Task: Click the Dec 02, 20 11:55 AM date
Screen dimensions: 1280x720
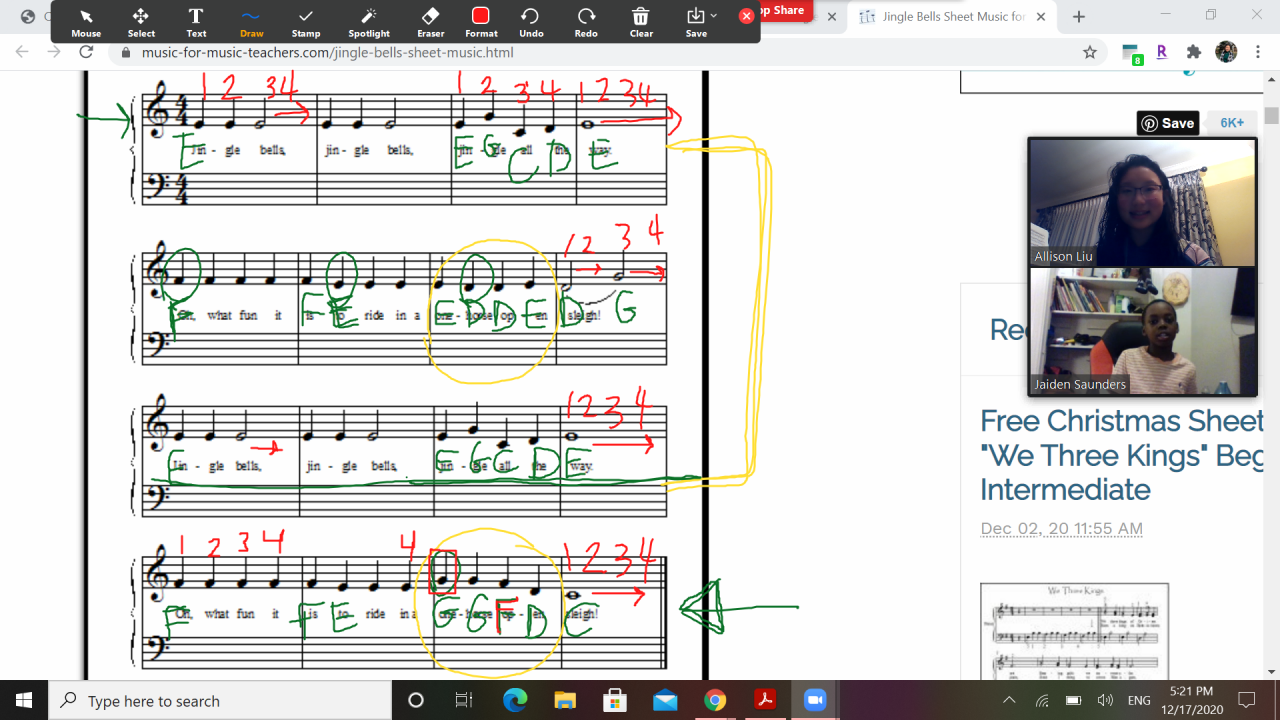Action: tap(1061, 528)
